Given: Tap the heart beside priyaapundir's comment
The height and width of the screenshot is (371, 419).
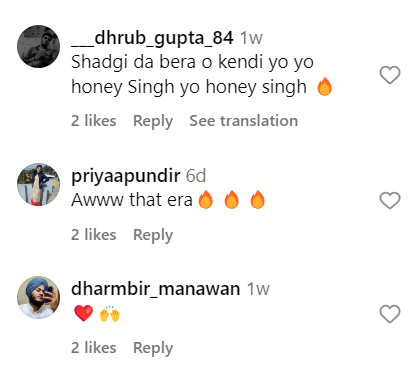Looking at the screenshot, I should pyautogui.click(x=390, y=200).
